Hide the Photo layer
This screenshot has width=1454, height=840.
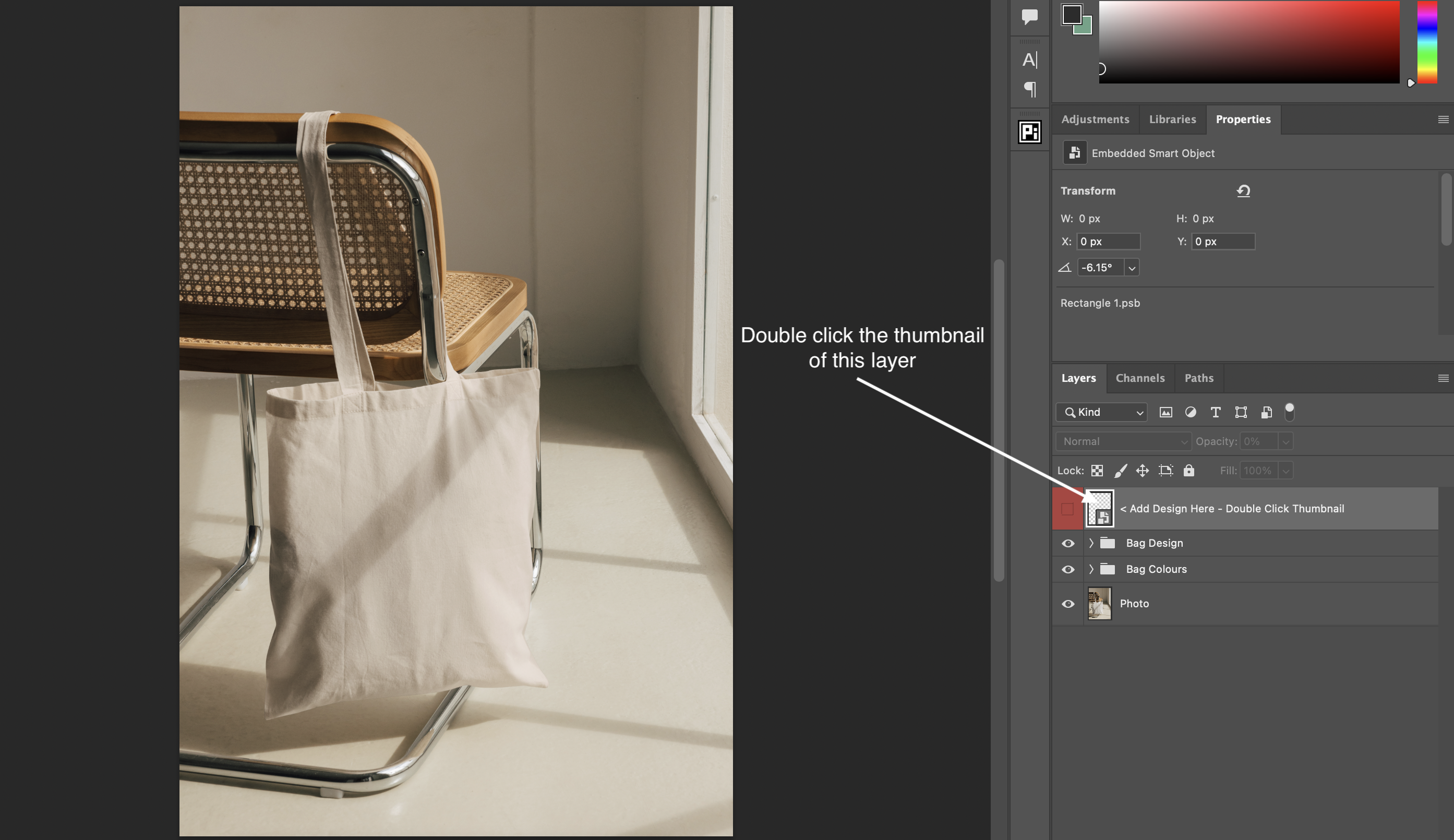point(1067,604)
